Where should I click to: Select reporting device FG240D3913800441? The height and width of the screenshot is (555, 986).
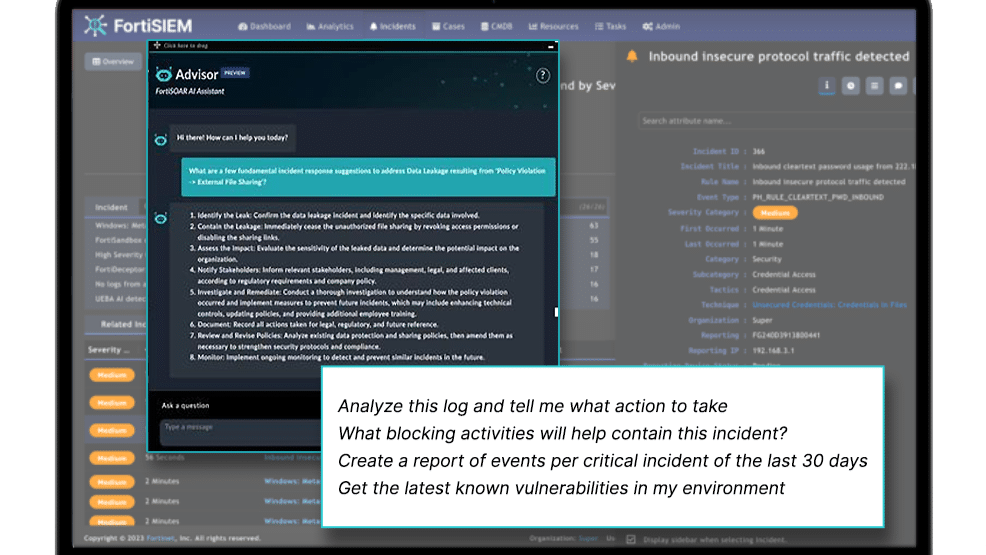786,336
